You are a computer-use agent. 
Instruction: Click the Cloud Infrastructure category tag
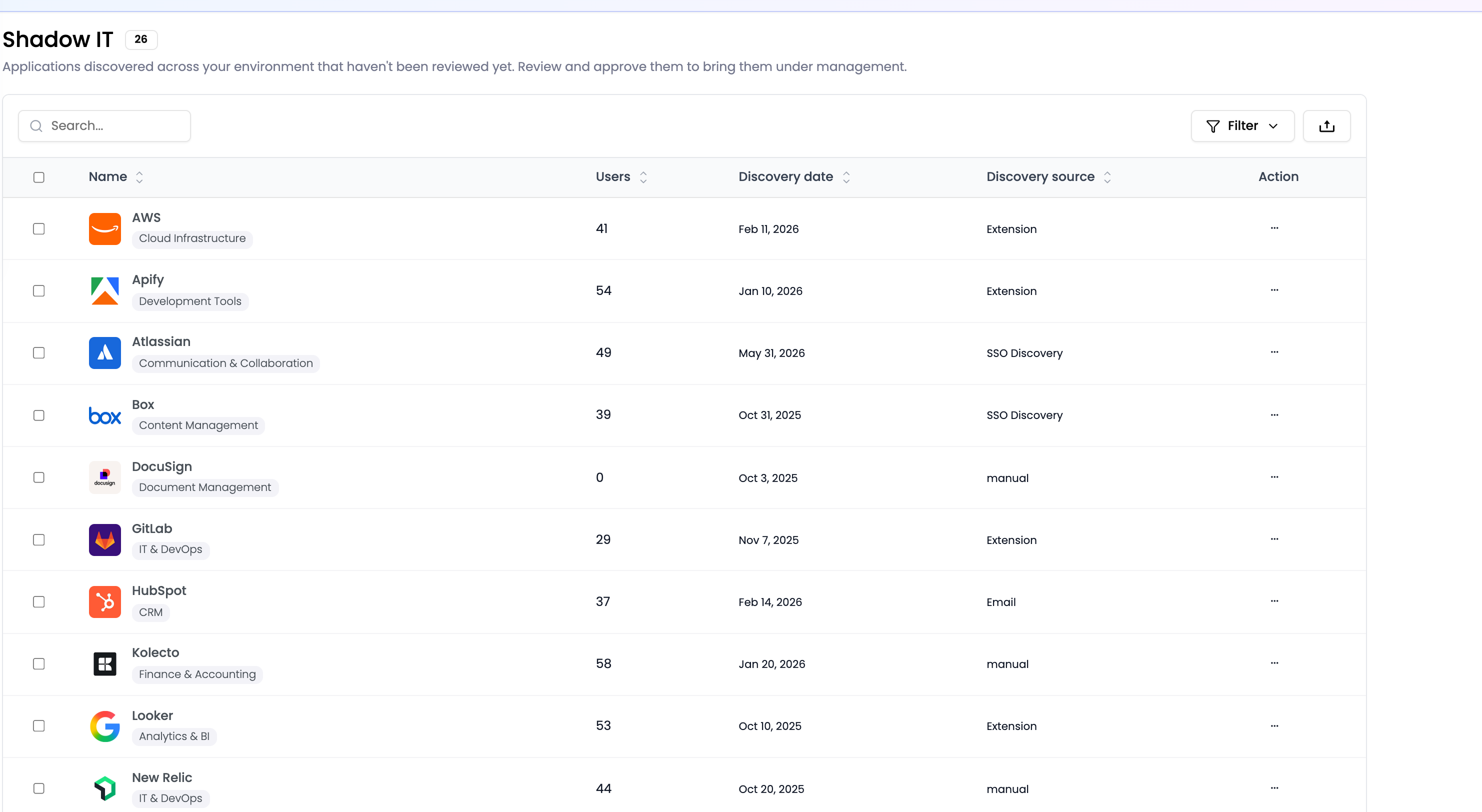pyautogui.click(x=192, y=238)
